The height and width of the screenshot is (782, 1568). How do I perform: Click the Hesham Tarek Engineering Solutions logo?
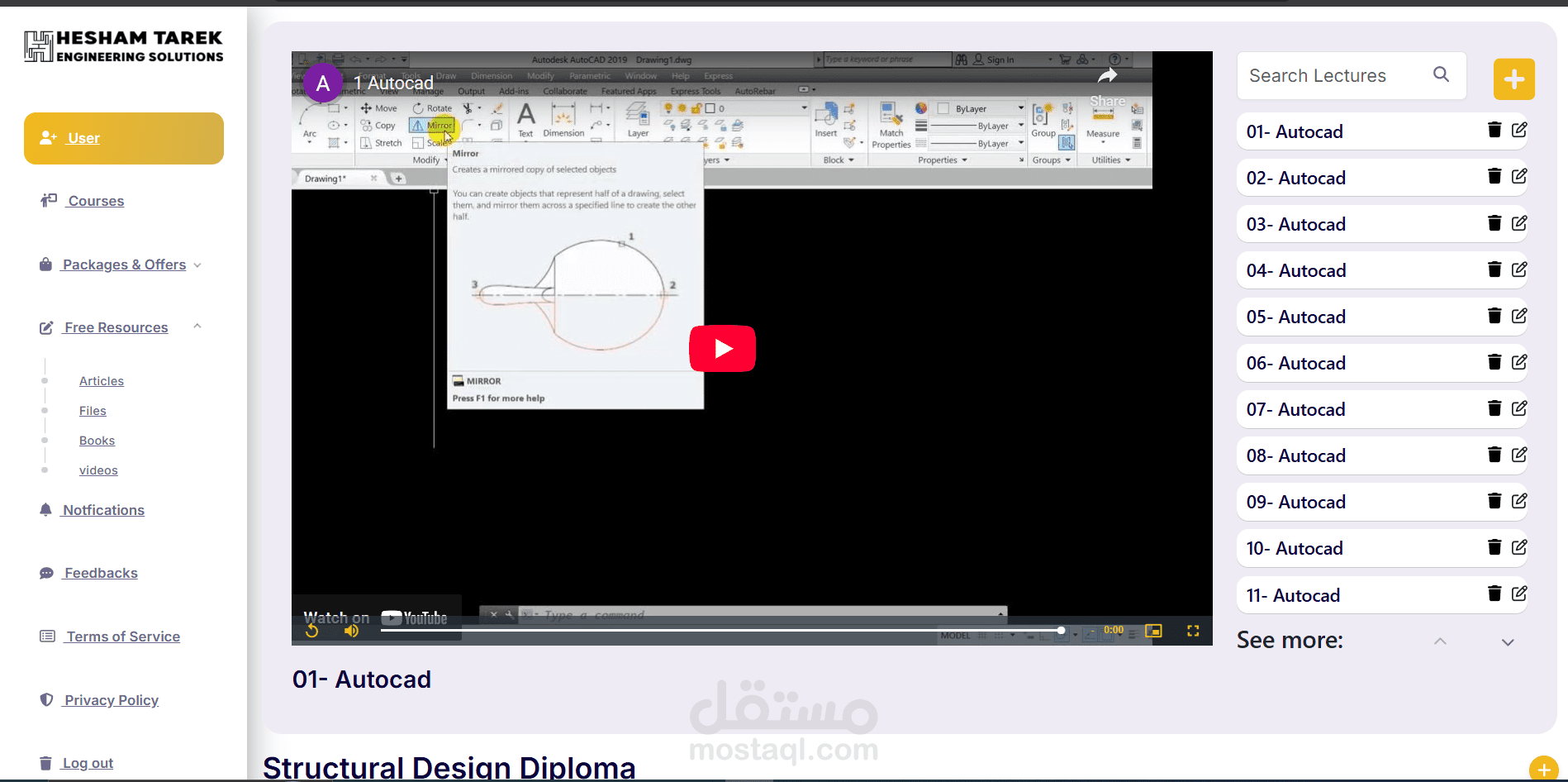[x=124, y=46]
